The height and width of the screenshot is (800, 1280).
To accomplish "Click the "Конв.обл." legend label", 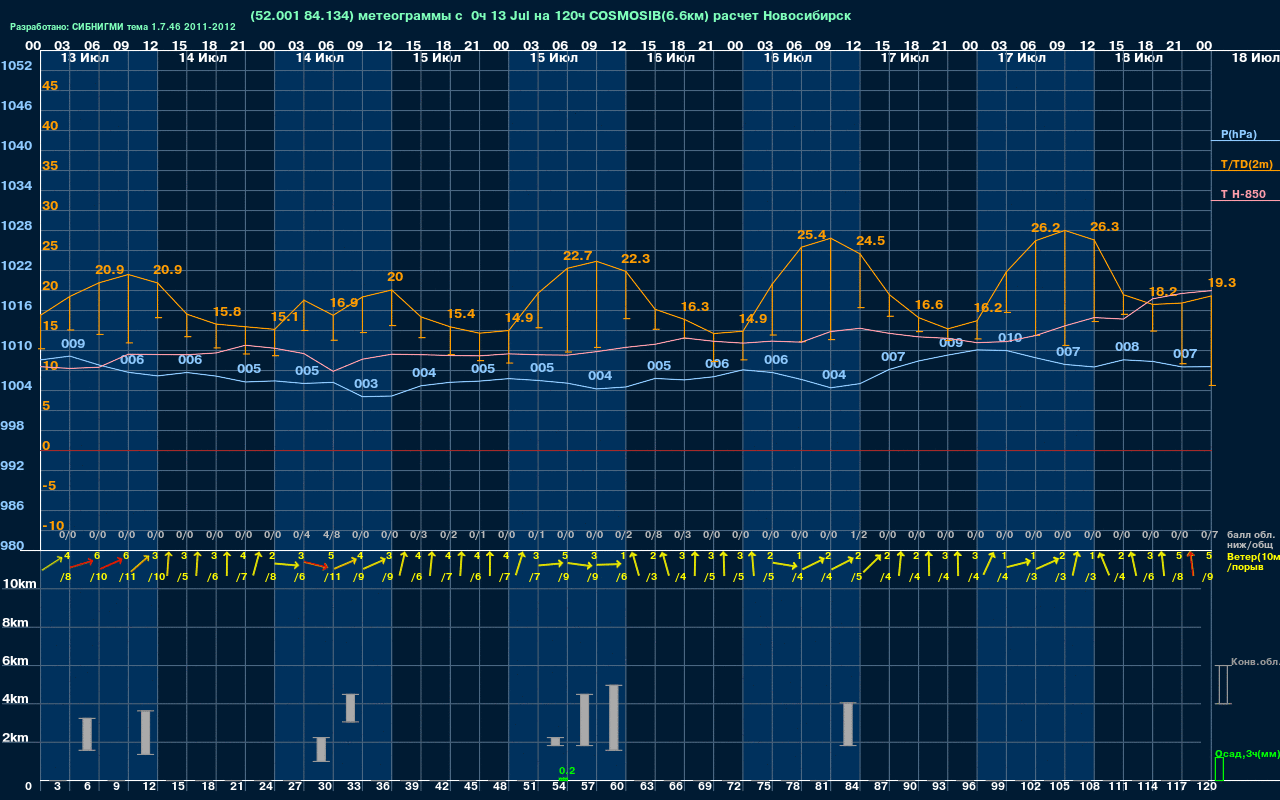I will (x=1255, y=662).
